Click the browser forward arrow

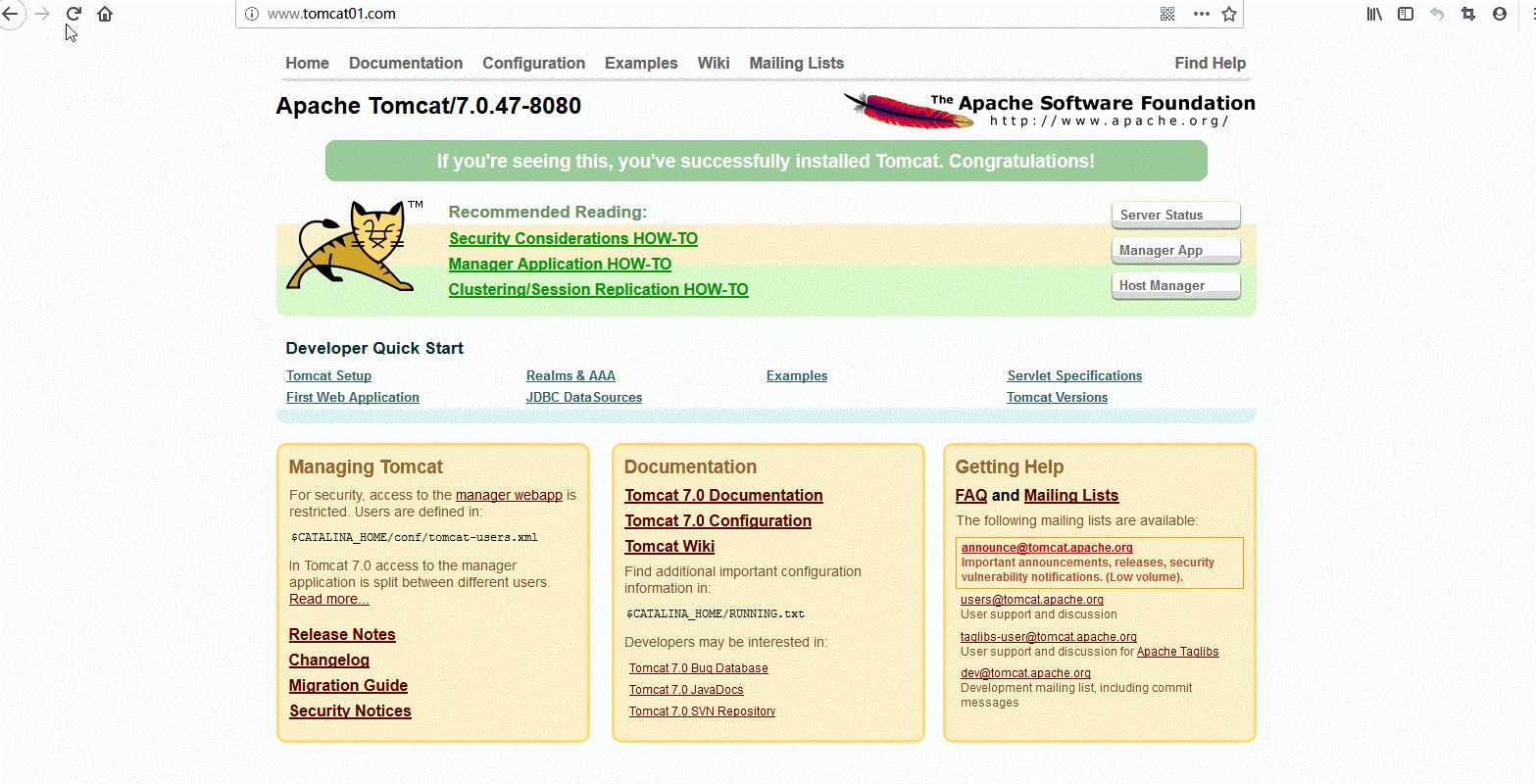42,14
